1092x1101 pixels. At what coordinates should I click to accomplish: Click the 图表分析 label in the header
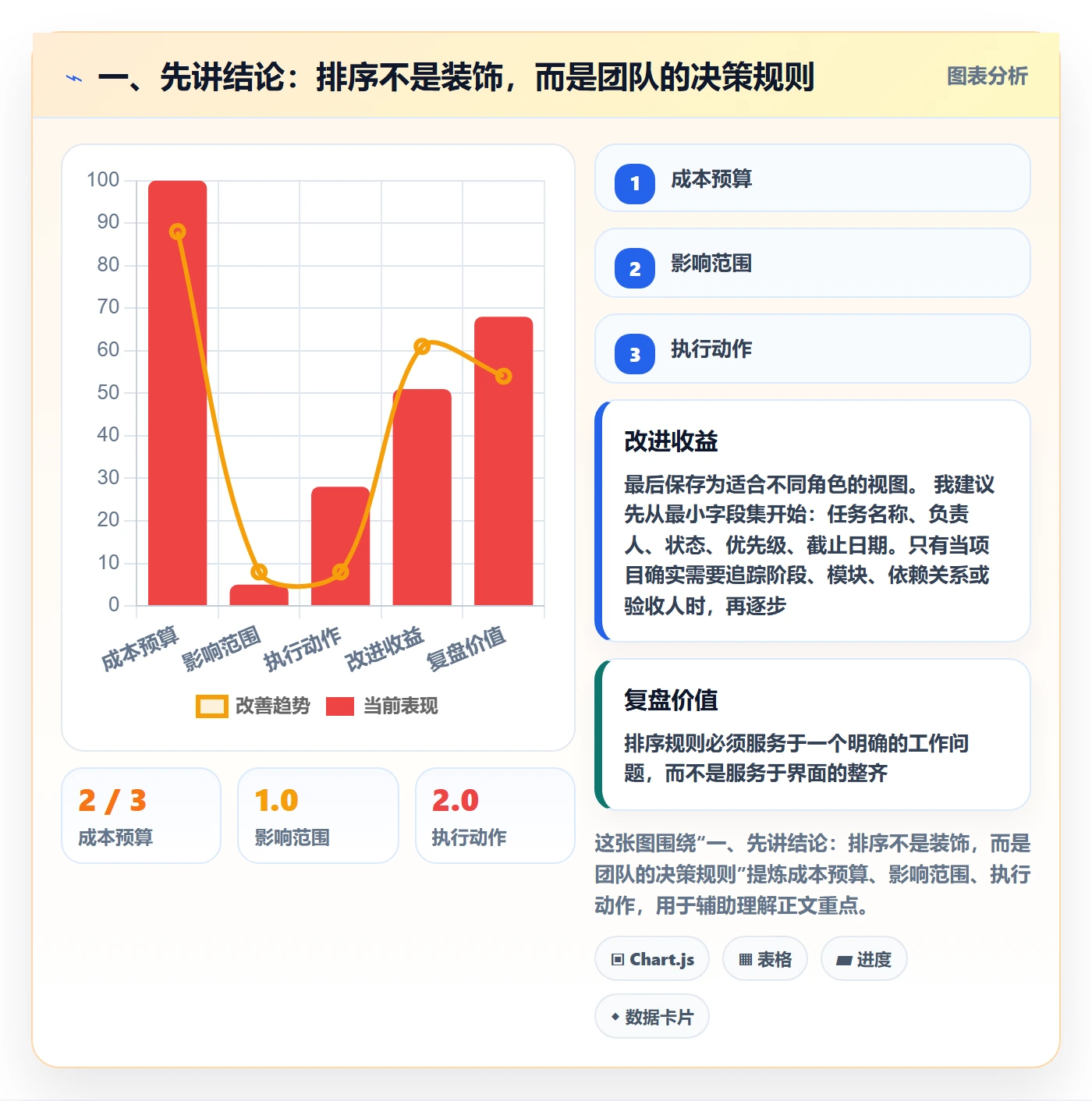987,76
